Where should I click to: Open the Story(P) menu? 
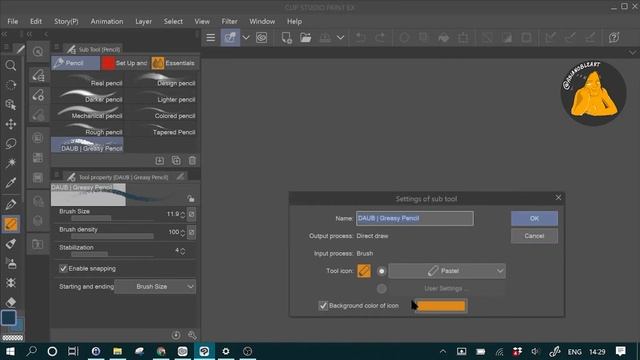point(66,21)
